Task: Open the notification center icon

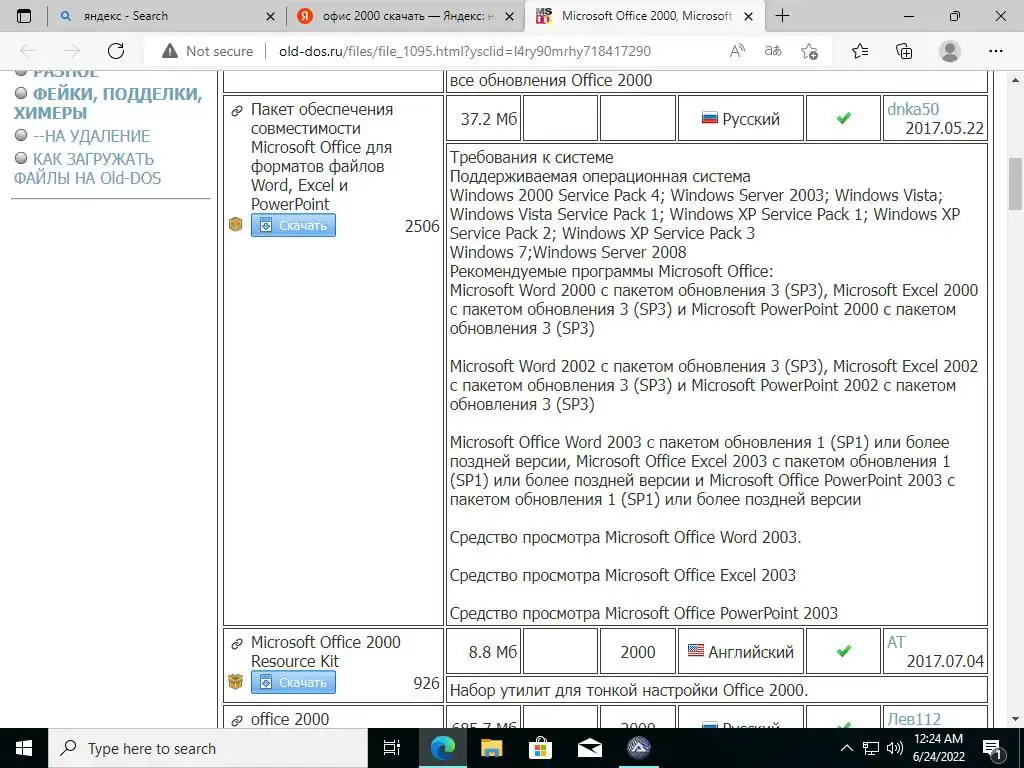Action: 992,748
